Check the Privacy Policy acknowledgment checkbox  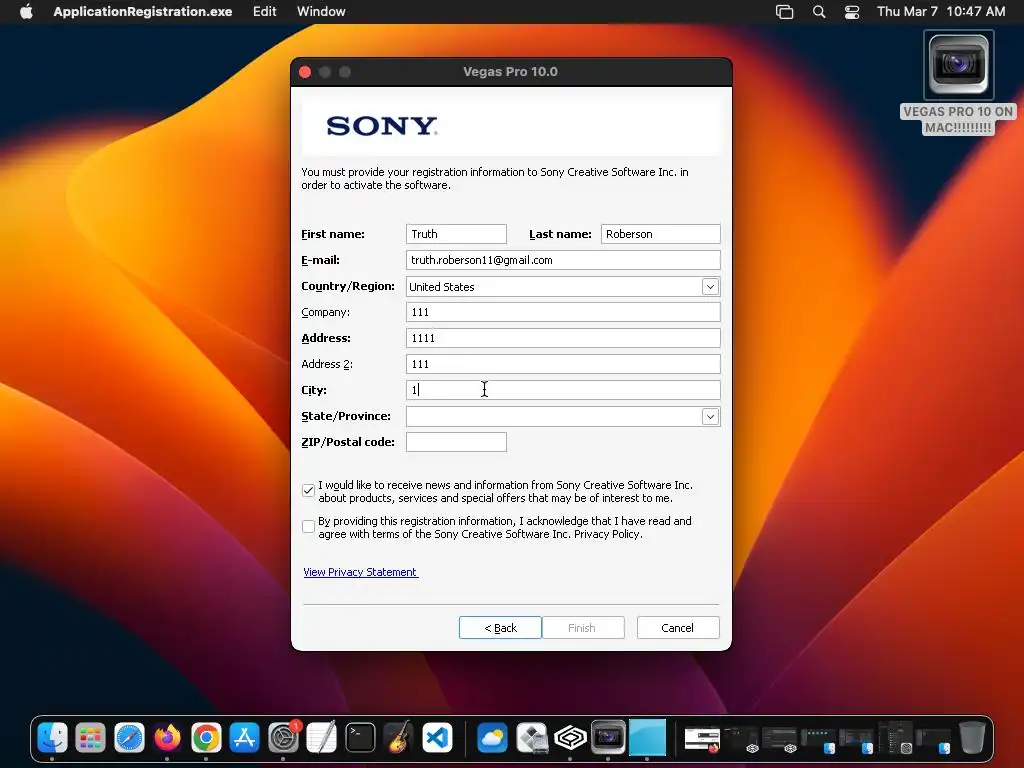point(308,526)
